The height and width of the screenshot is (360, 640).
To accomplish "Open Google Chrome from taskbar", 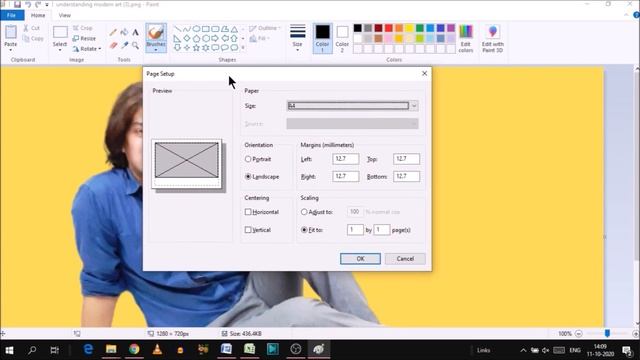I will [x=134, y=349].
